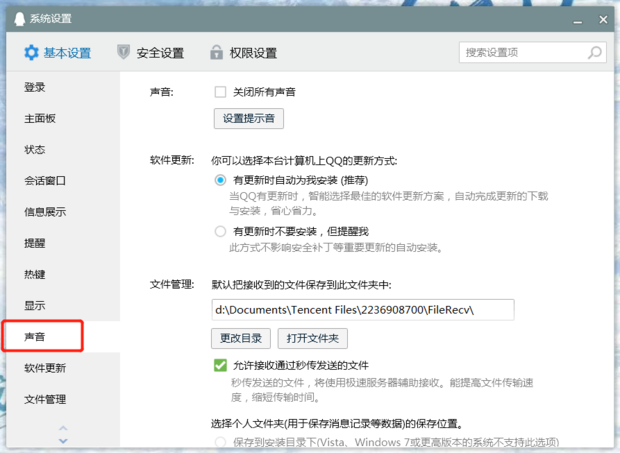Minimize the 系统设置 window
Viewport: 620px width, 453px height.
pyautogui.click(x=578, y=20)
